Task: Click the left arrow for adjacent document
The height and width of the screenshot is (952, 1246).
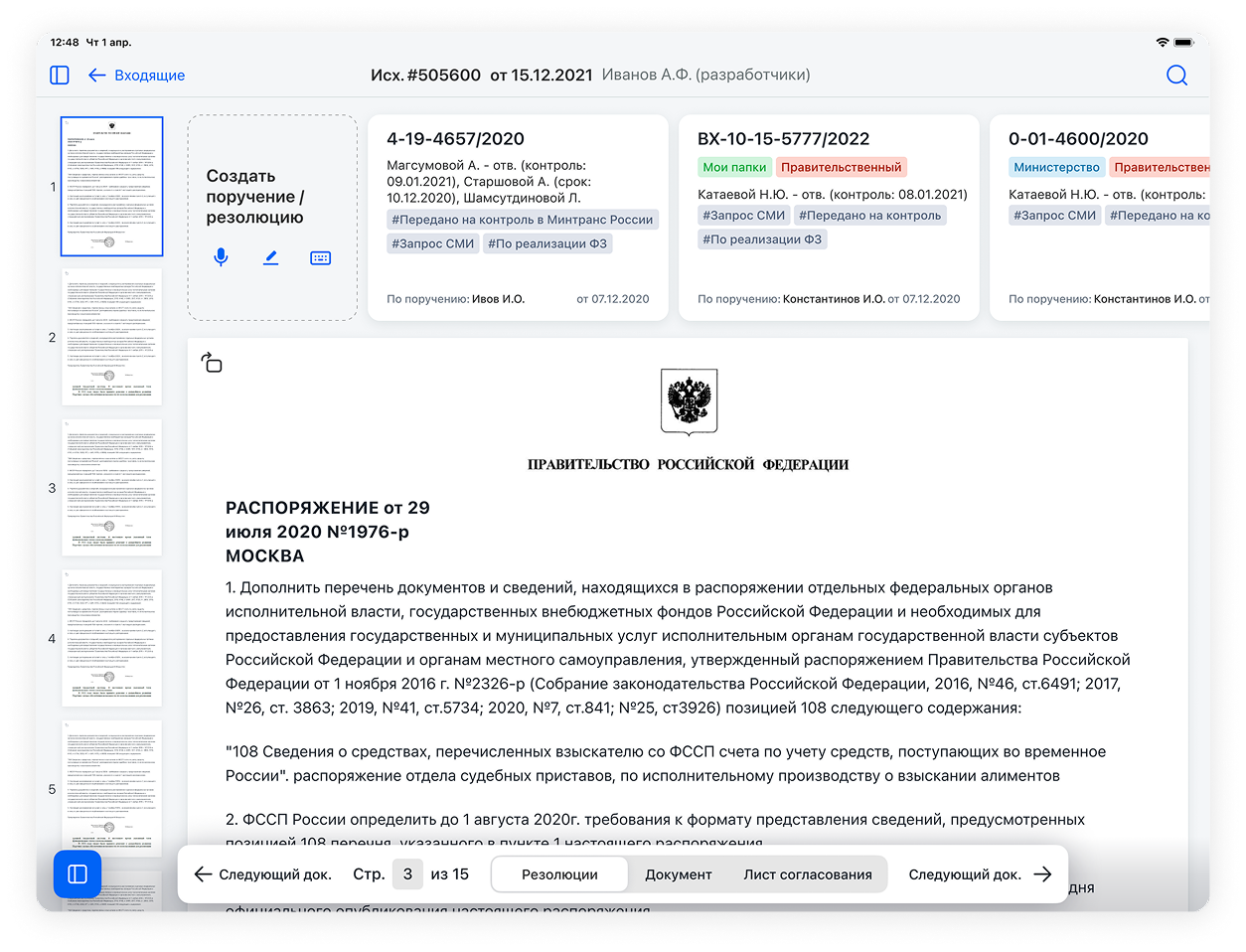Action: [204, 874]
